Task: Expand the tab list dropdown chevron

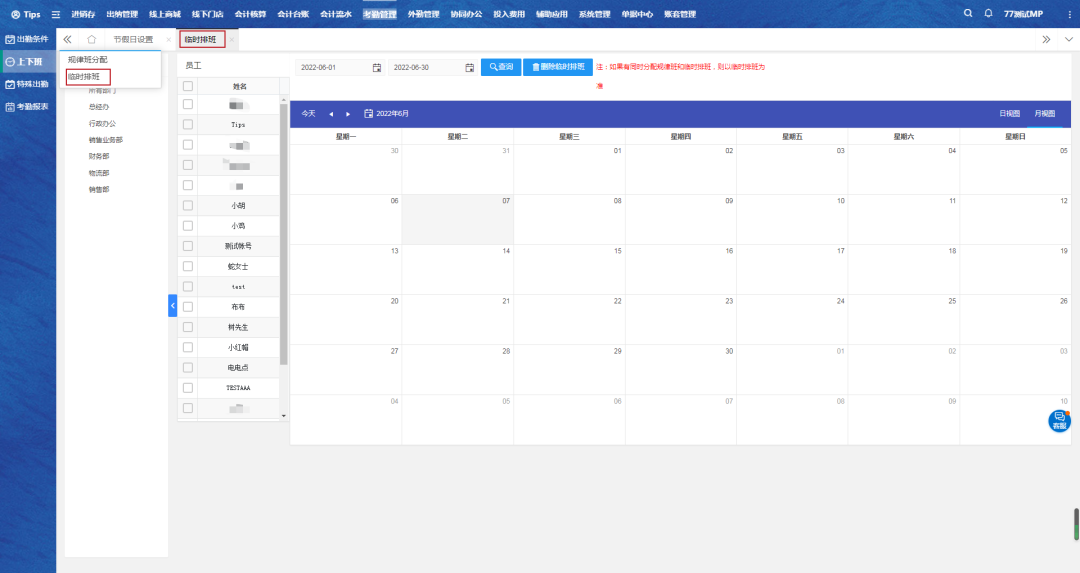Action: point(1069,39)
